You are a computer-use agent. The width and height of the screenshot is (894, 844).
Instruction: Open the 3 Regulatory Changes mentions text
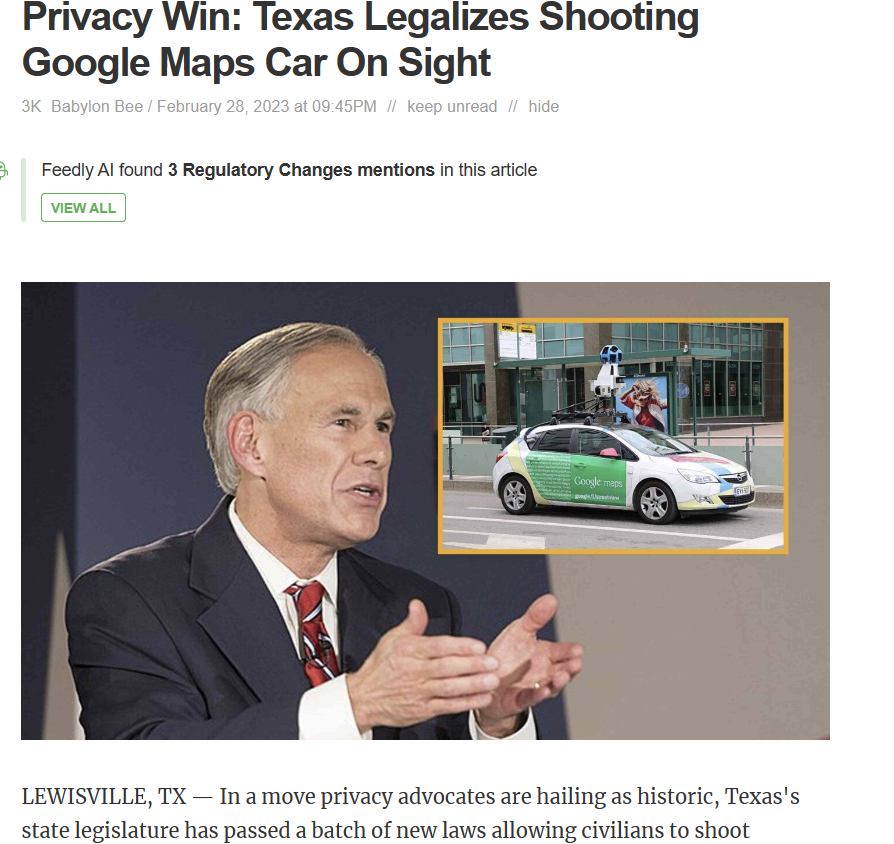(x=301, y=170)
